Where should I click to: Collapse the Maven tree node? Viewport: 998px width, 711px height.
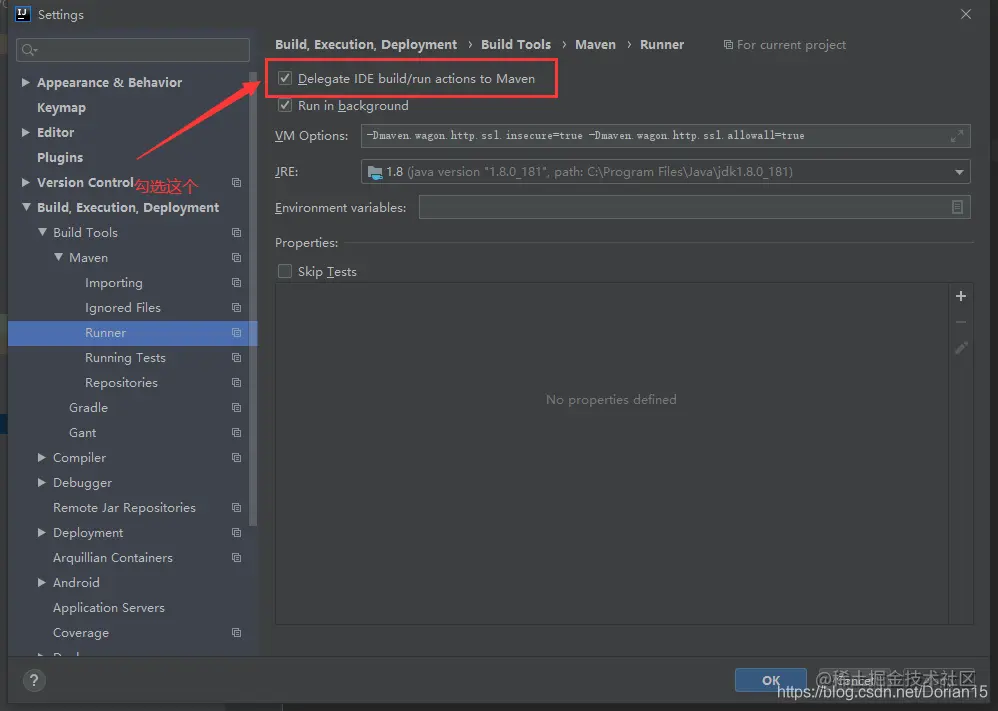point(58,257)
